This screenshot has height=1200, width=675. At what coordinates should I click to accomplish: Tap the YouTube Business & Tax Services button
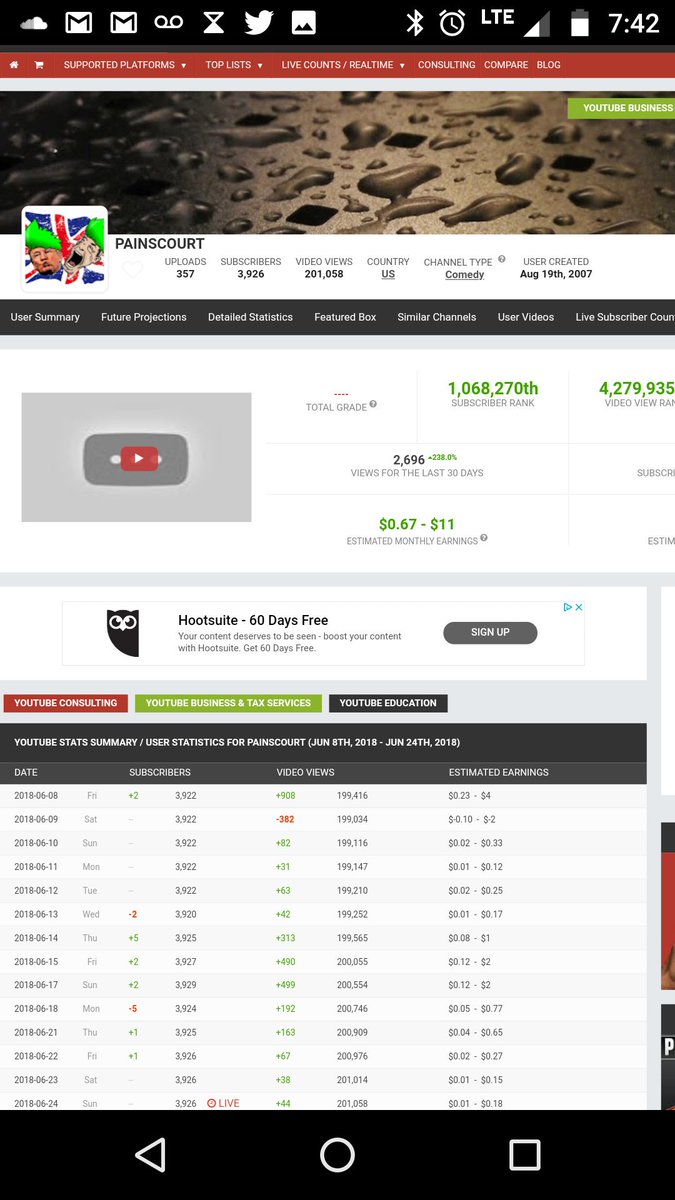[228, 703]
